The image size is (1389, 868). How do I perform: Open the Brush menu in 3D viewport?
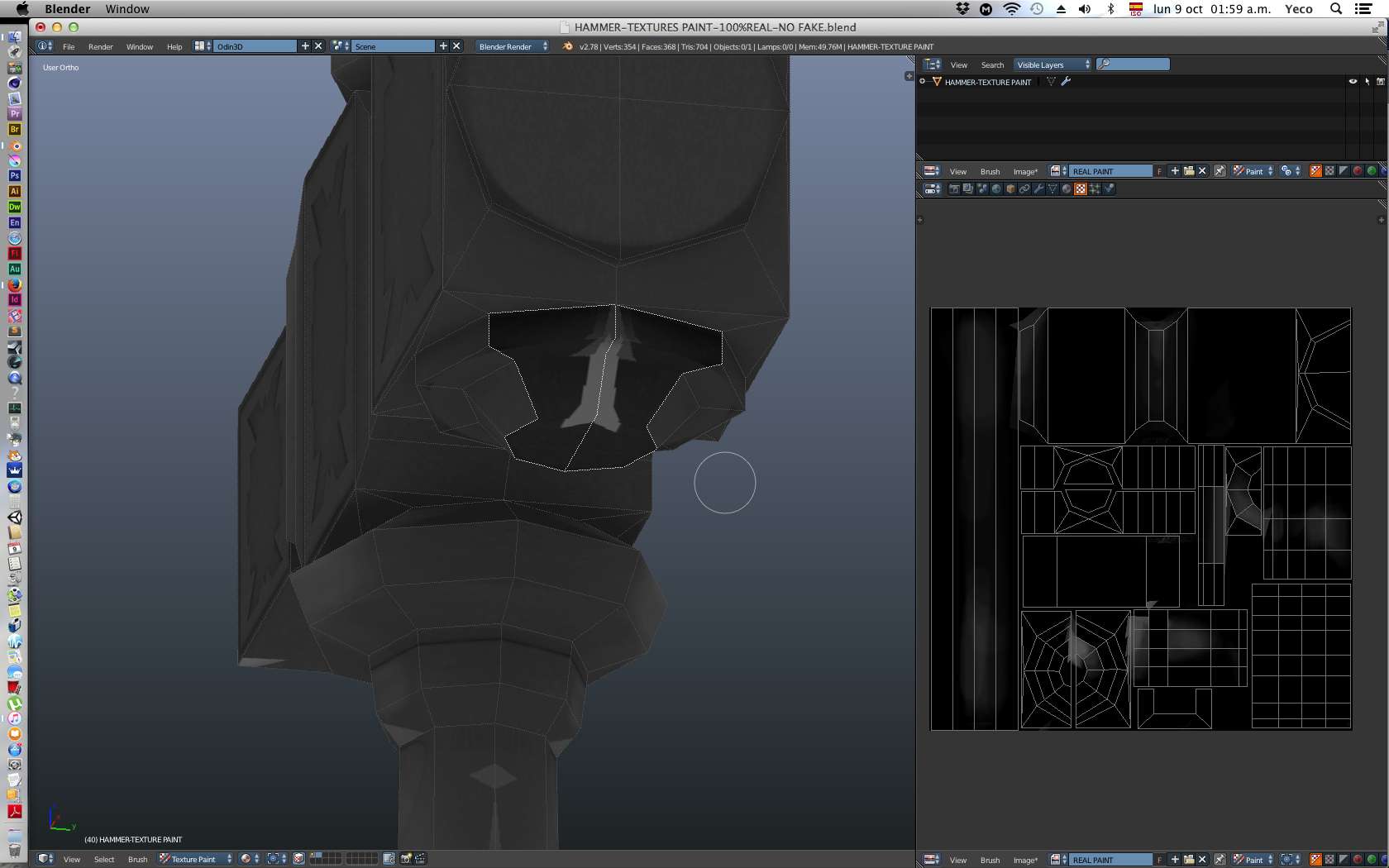(x=137, y=859)
